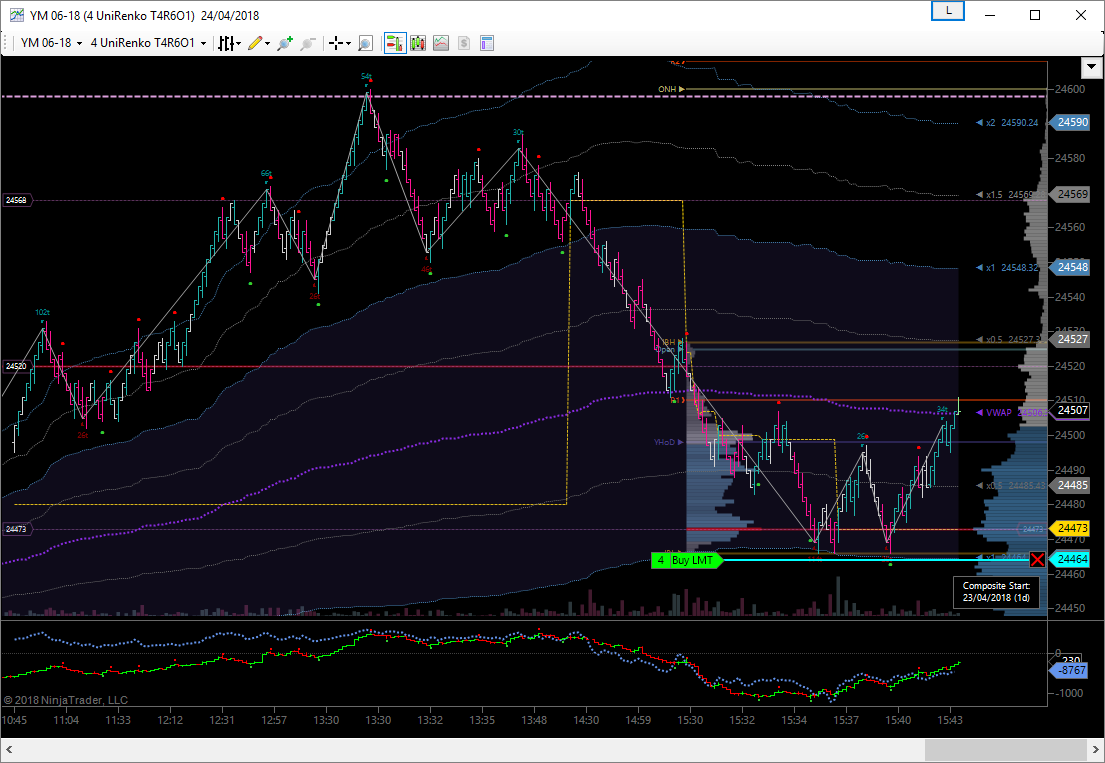This screenshot has height=763, width=1105.
Task: Open the price axis dropdown arrow button
Action: point(1091,68)
